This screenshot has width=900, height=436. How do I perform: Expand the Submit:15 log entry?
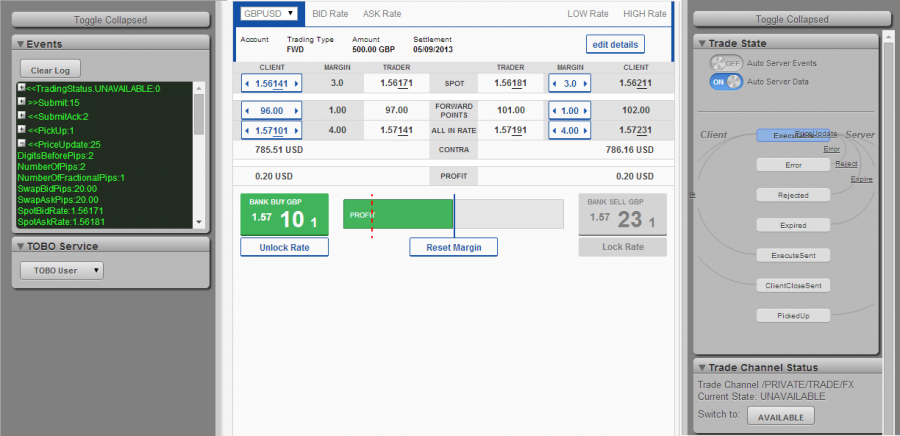(21, 102)
